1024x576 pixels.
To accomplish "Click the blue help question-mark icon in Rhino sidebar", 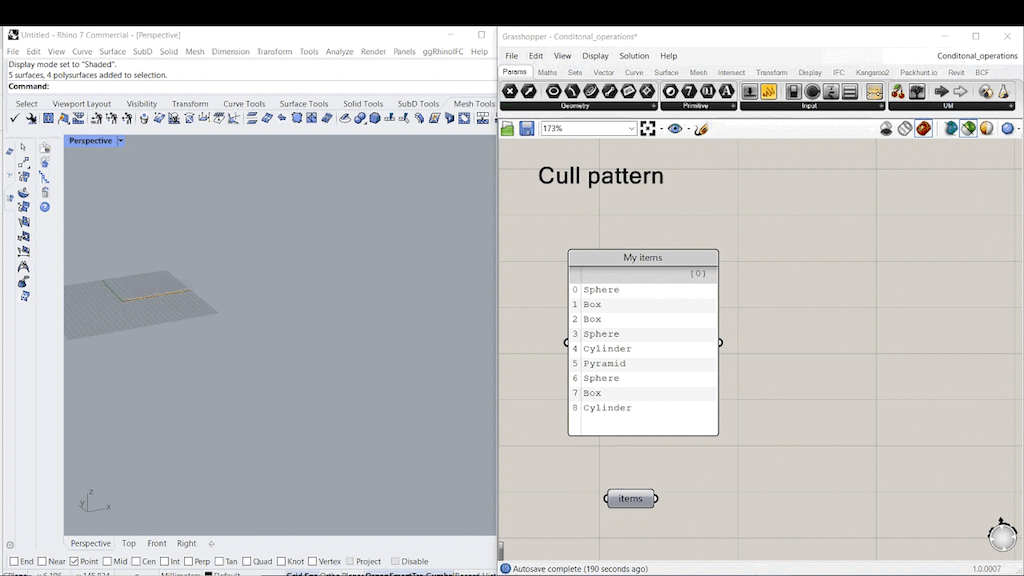I will (x=44, y=207).
